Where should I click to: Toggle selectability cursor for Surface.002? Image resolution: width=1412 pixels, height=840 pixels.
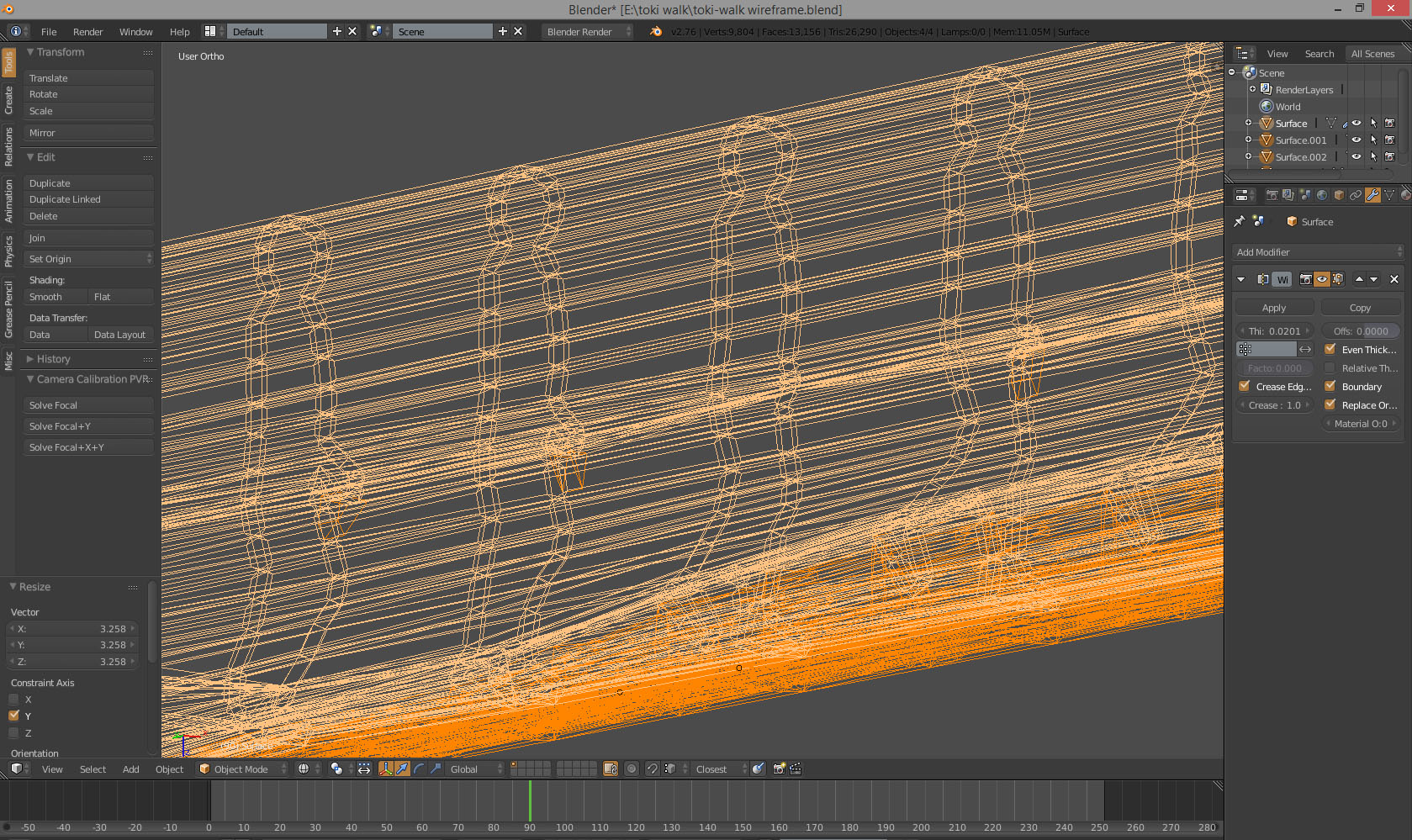(1373, 157)
